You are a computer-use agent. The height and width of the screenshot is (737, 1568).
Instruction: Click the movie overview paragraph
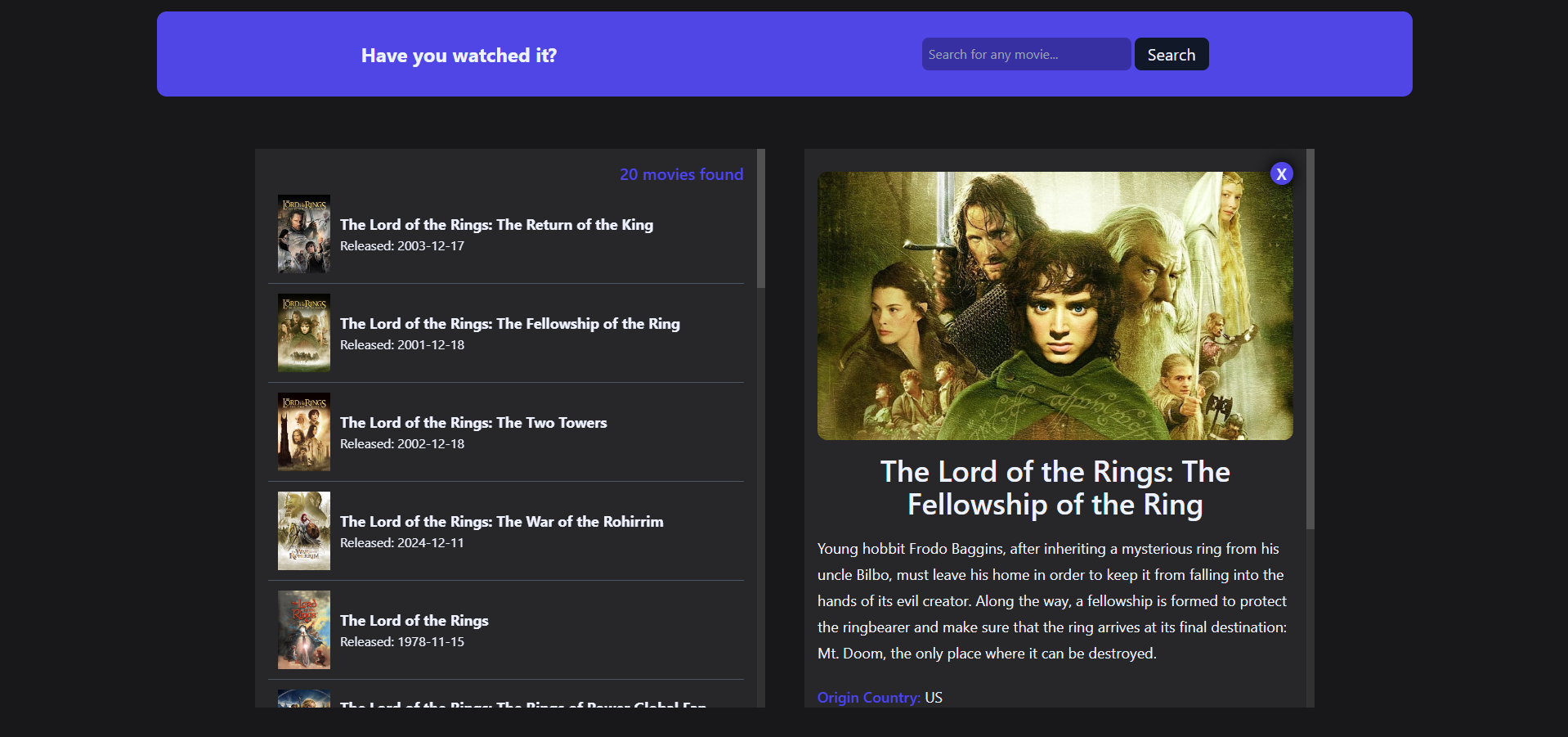tap(1053, 601)
